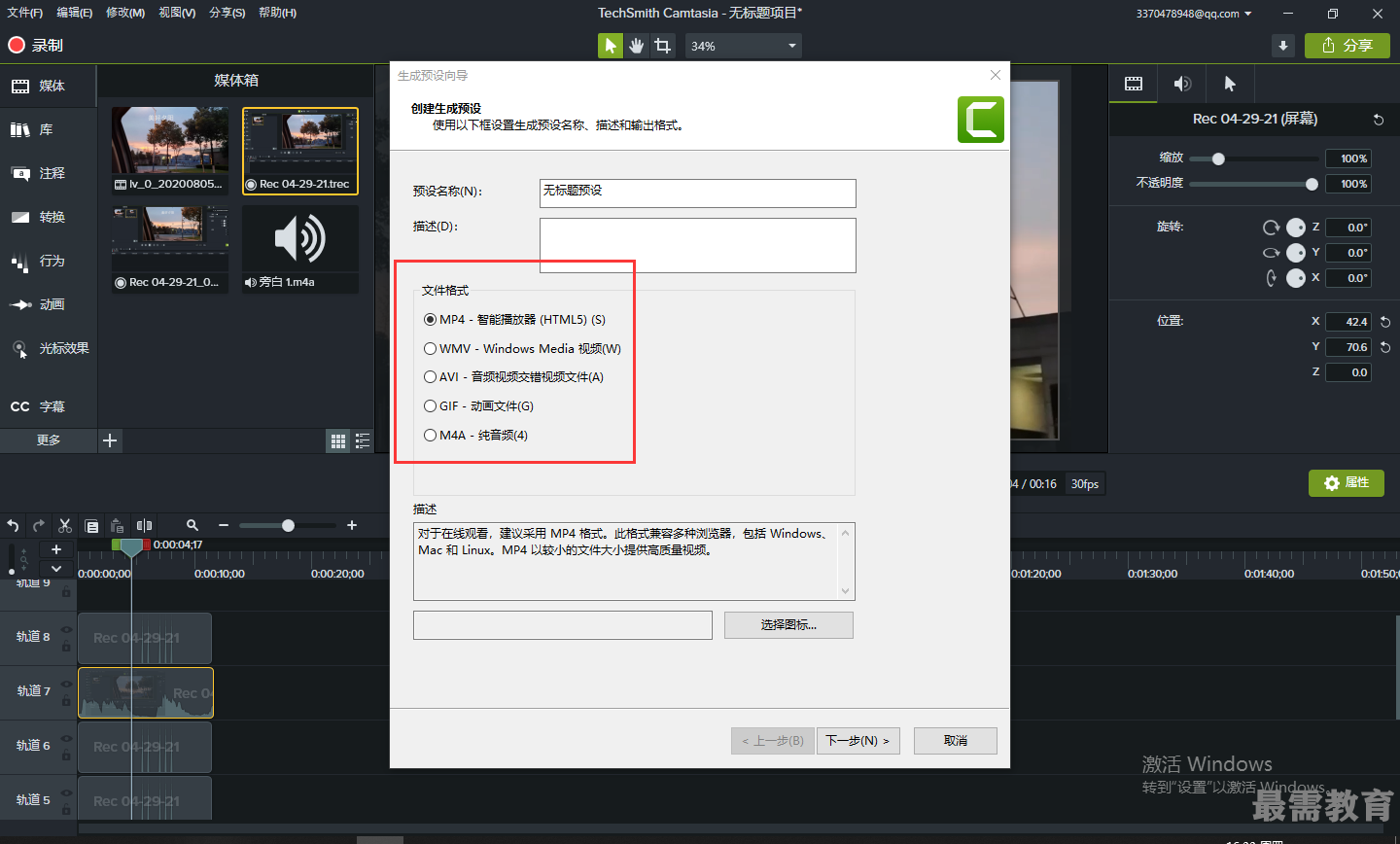Open the CC 字幕 captions panel
1400x844 pixels.
click(x=49, y=406)
